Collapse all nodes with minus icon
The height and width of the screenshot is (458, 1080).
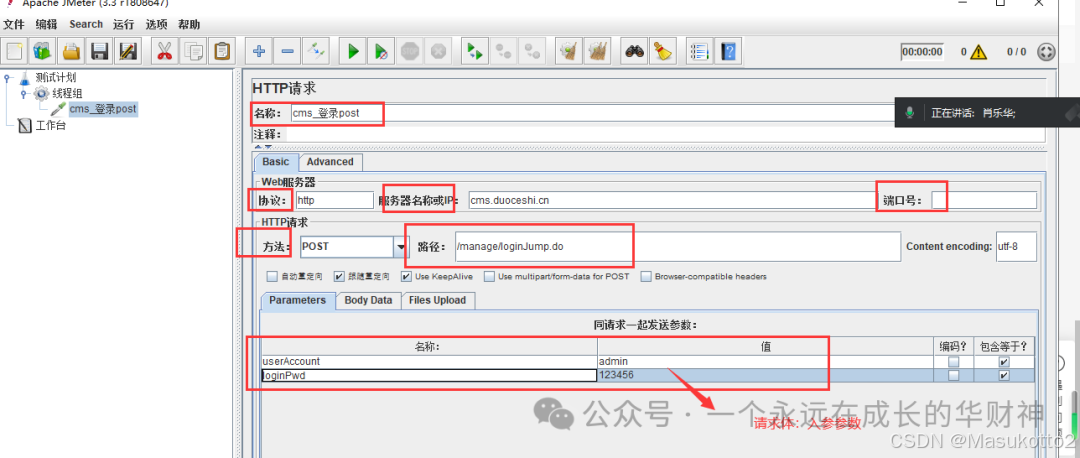point(288,50)
